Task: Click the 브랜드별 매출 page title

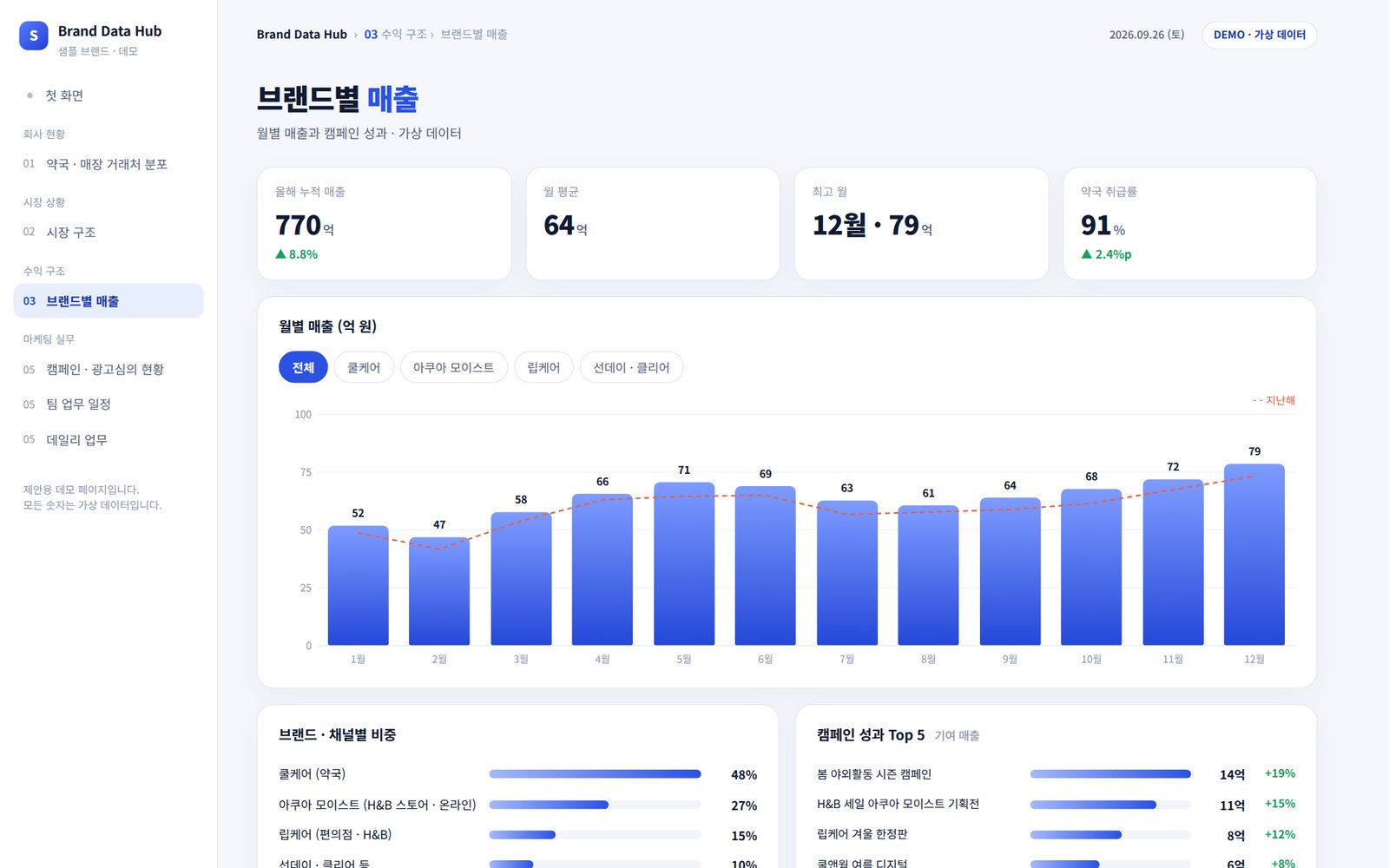Action: coord(338,99)
